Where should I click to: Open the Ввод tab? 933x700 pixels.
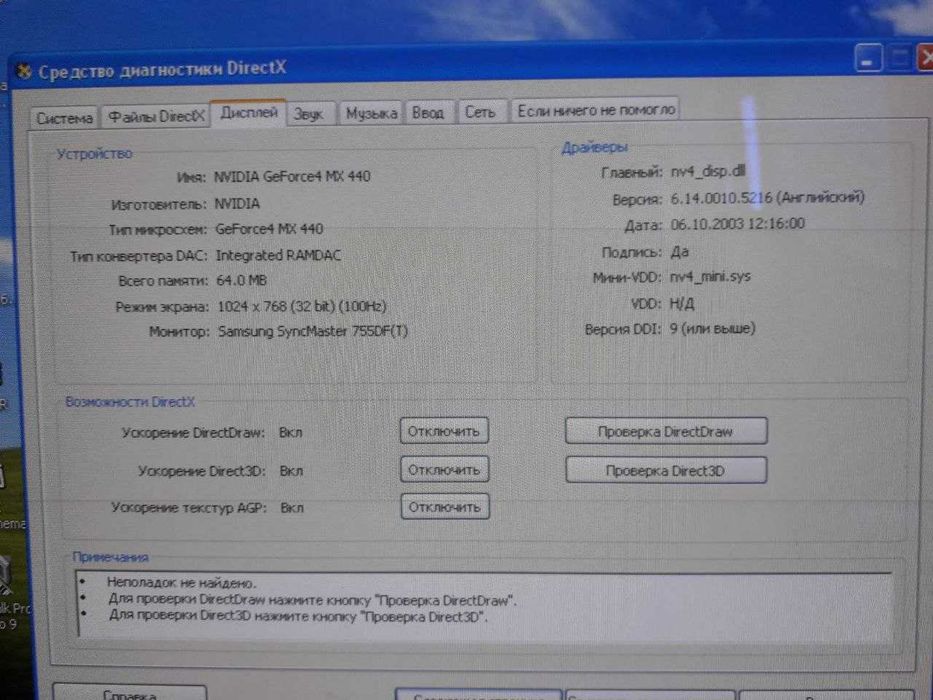tap(428, 112)
